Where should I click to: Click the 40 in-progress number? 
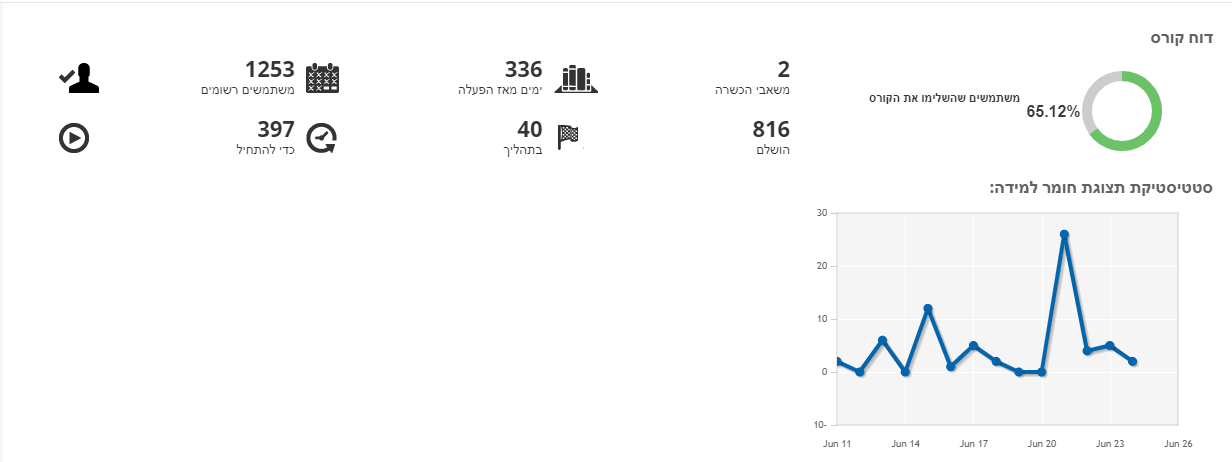pyautogui.click(x=529, y=129)
